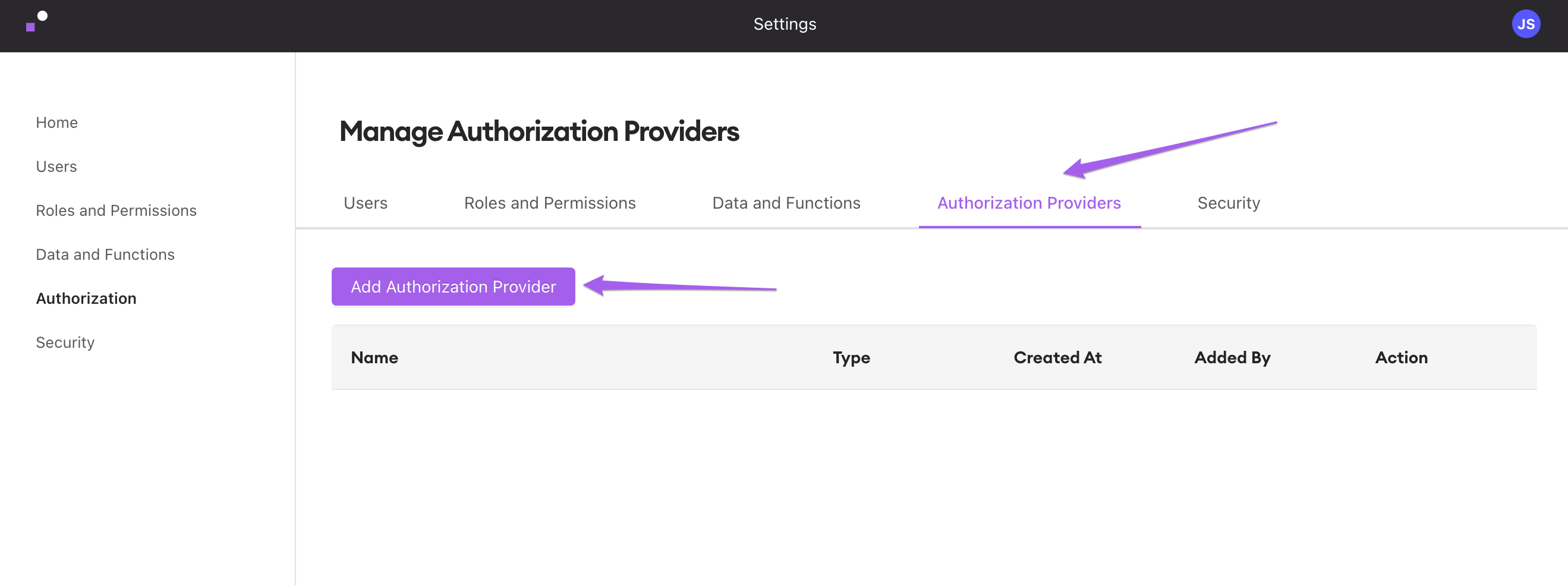The width and height of the screenshot is (1568, 585).
Task: Click the Action column header
Action: click(1401, 357)
